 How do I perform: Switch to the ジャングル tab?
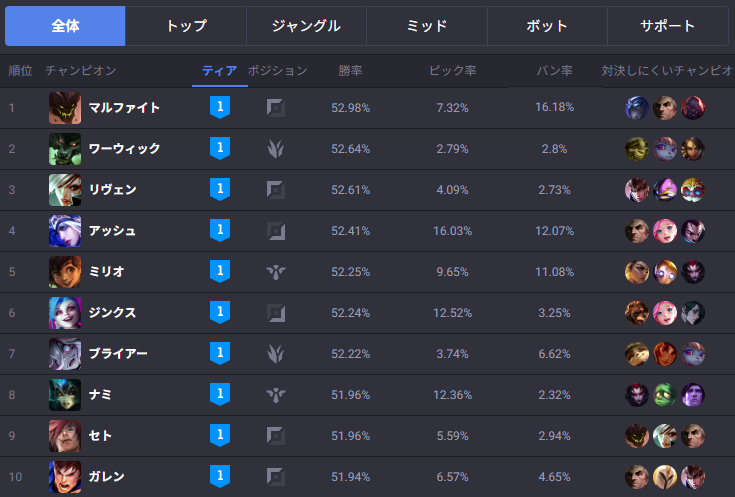pos(306,26)
